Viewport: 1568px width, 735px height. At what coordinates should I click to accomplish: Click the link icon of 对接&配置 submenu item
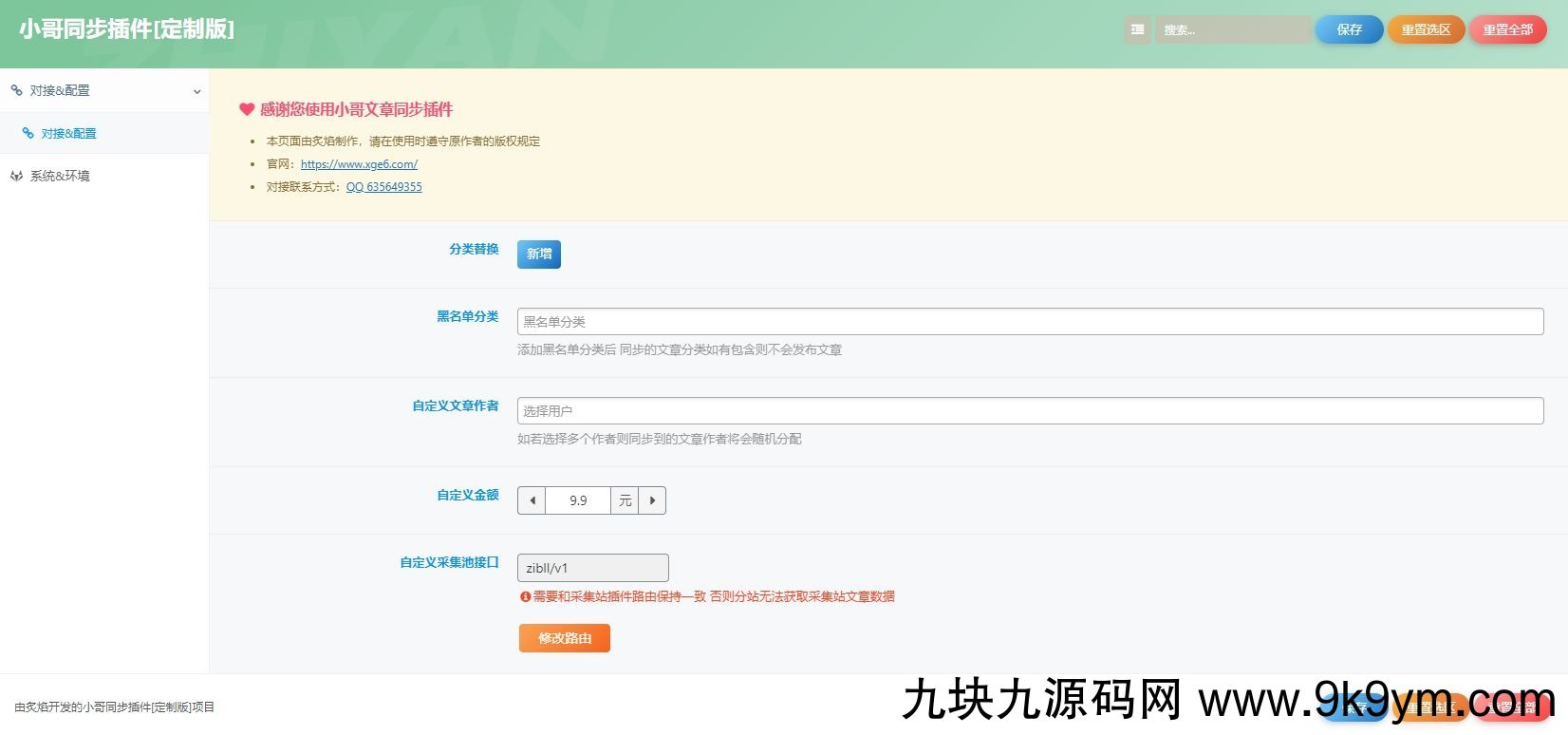(x=28, y=133)
